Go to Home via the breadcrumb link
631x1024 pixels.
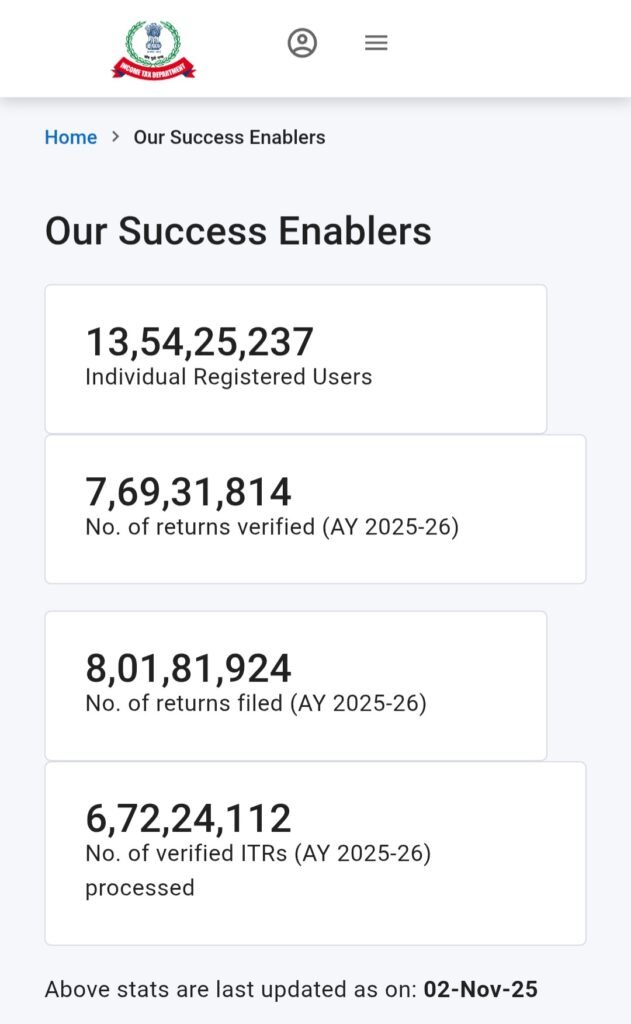(71, 137)
